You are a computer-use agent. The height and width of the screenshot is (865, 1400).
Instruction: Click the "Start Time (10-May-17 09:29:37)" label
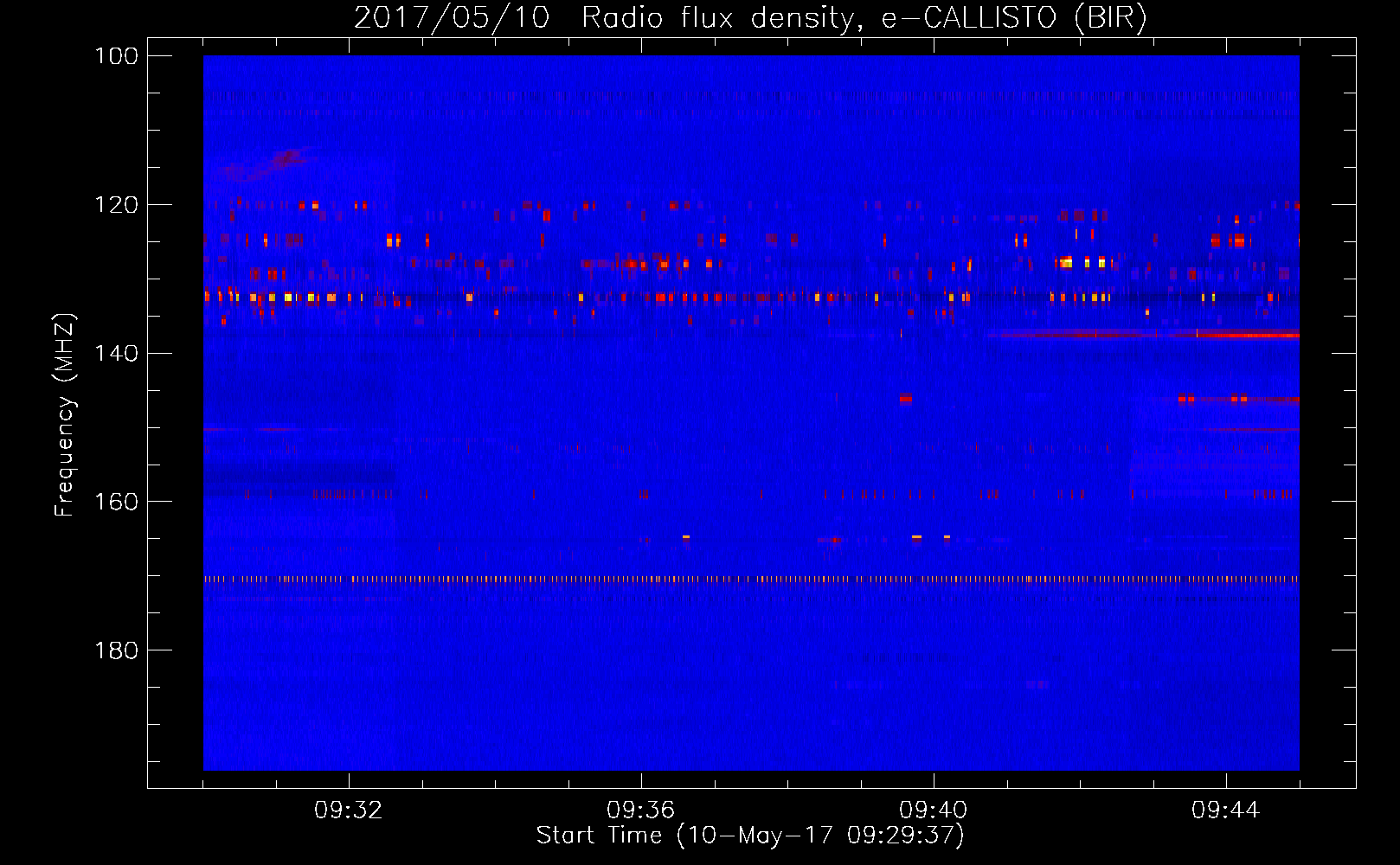(x=750, y=836)
